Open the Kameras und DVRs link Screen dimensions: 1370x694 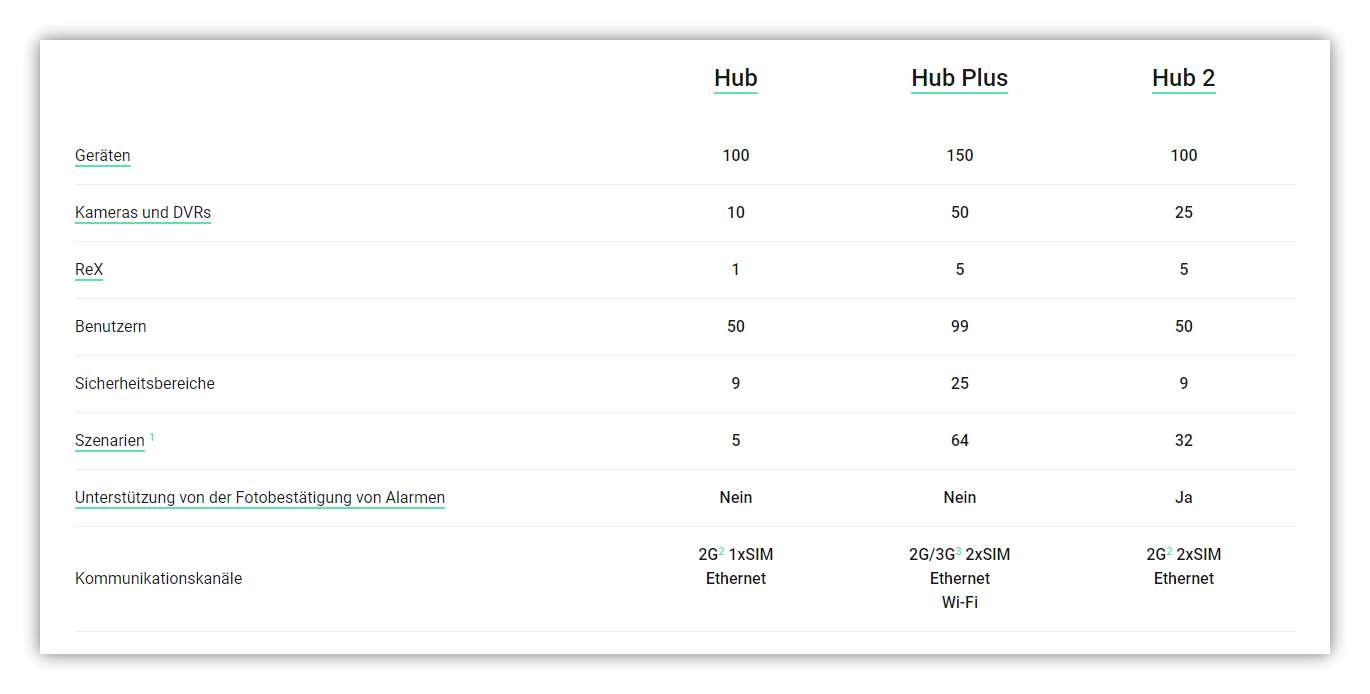[143, 213]
